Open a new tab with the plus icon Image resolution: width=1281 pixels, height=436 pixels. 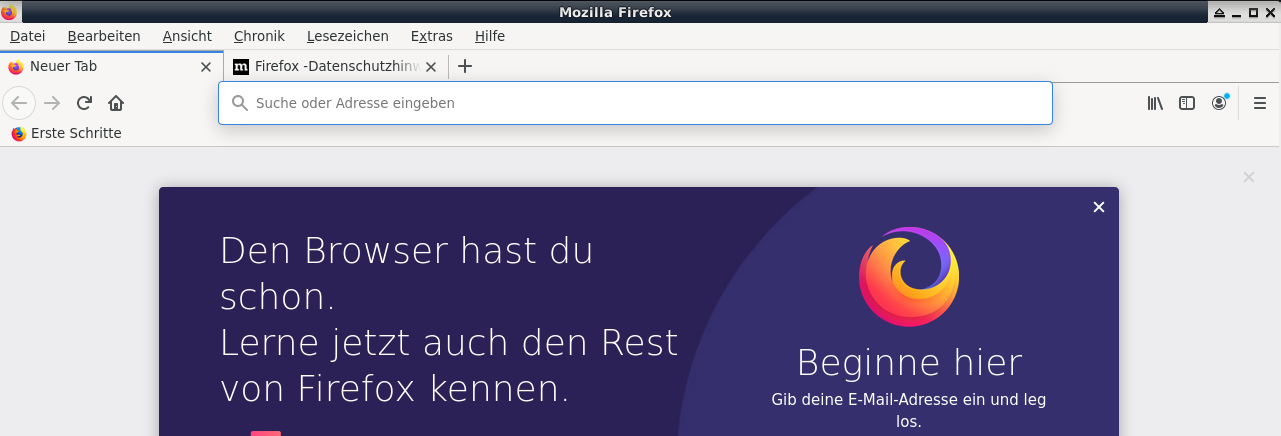coord(464,67)
